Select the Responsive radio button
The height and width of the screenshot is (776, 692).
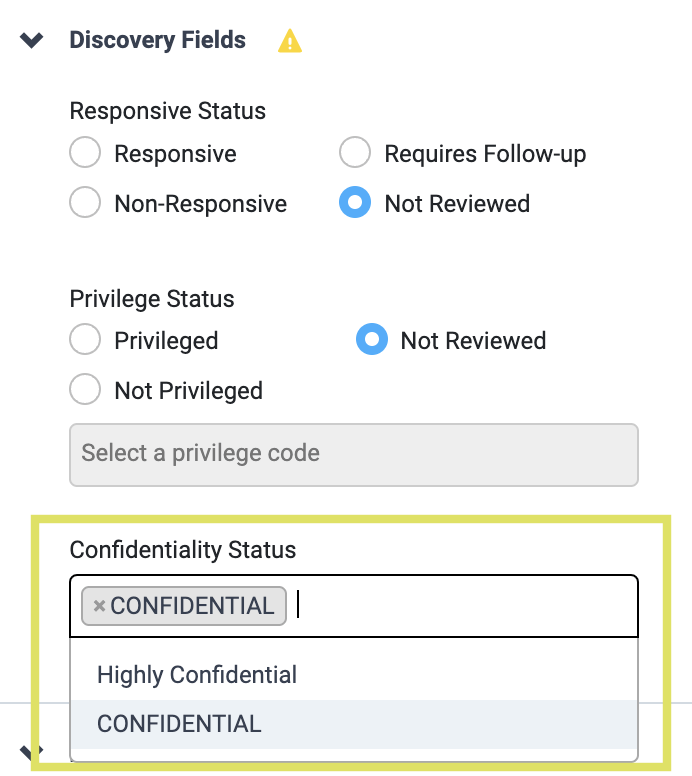(85, 154)
